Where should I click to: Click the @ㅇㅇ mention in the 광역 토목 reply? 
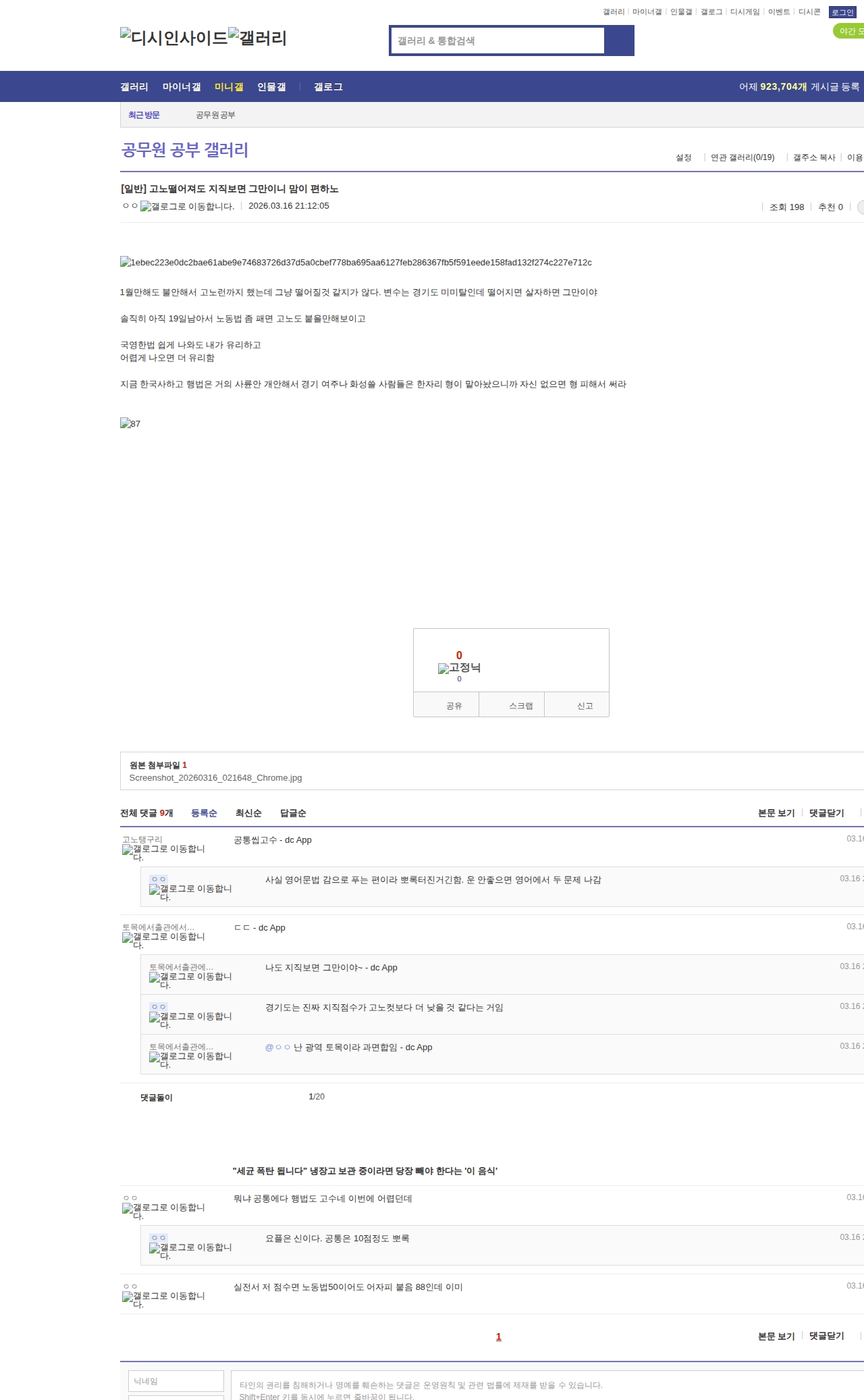tap(277, 1047)
